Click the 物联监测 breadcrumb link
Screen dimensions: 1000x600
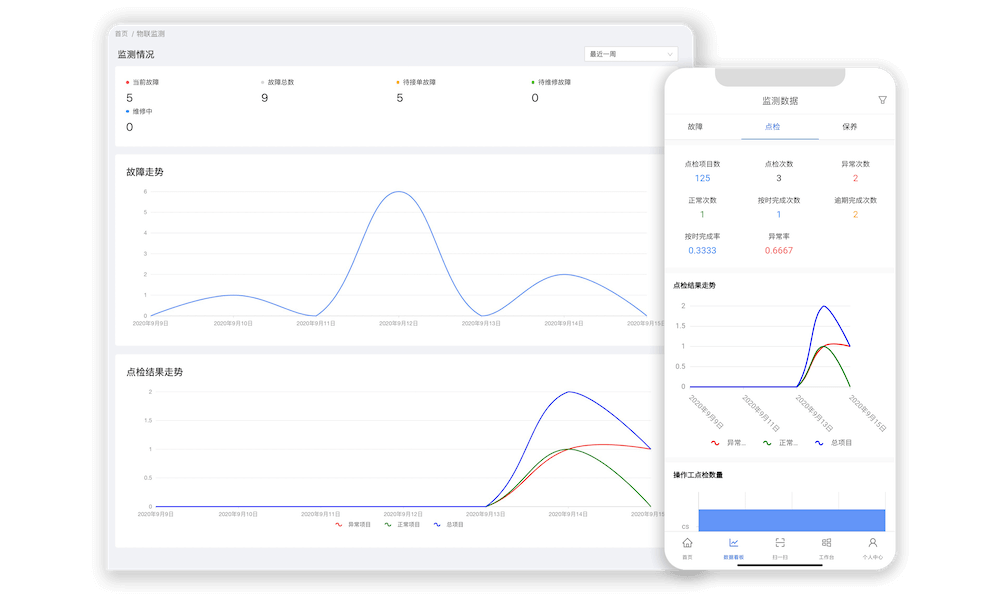click(151, 33)
